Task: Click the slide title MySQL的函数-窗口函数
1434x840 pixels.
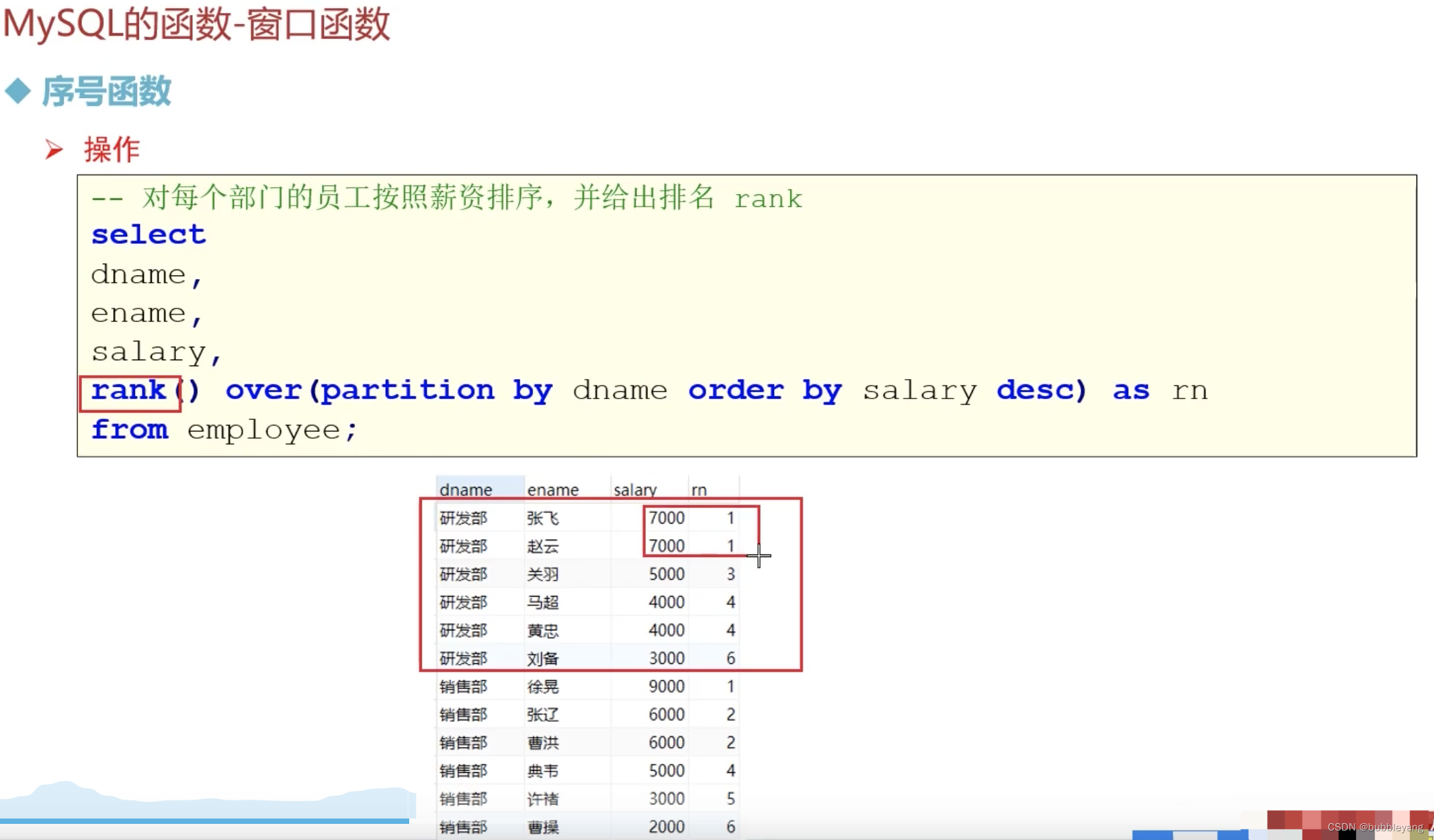Action: pos(197,25)
